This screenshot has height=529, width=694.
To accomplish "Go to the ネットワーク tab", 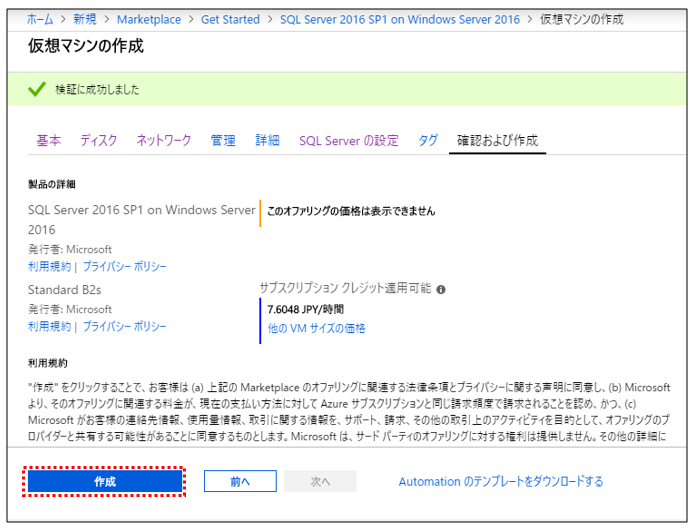I will tap(164, 140).
